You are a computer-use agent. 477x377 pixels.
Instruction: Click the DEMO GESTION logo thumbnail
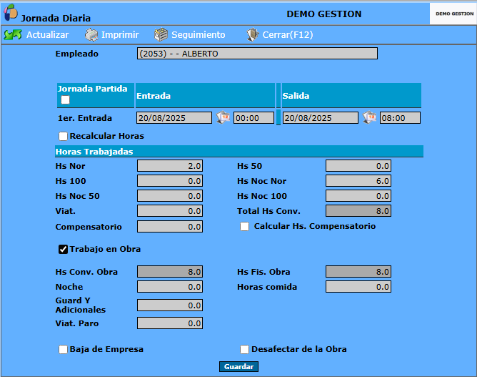[453, 14]
